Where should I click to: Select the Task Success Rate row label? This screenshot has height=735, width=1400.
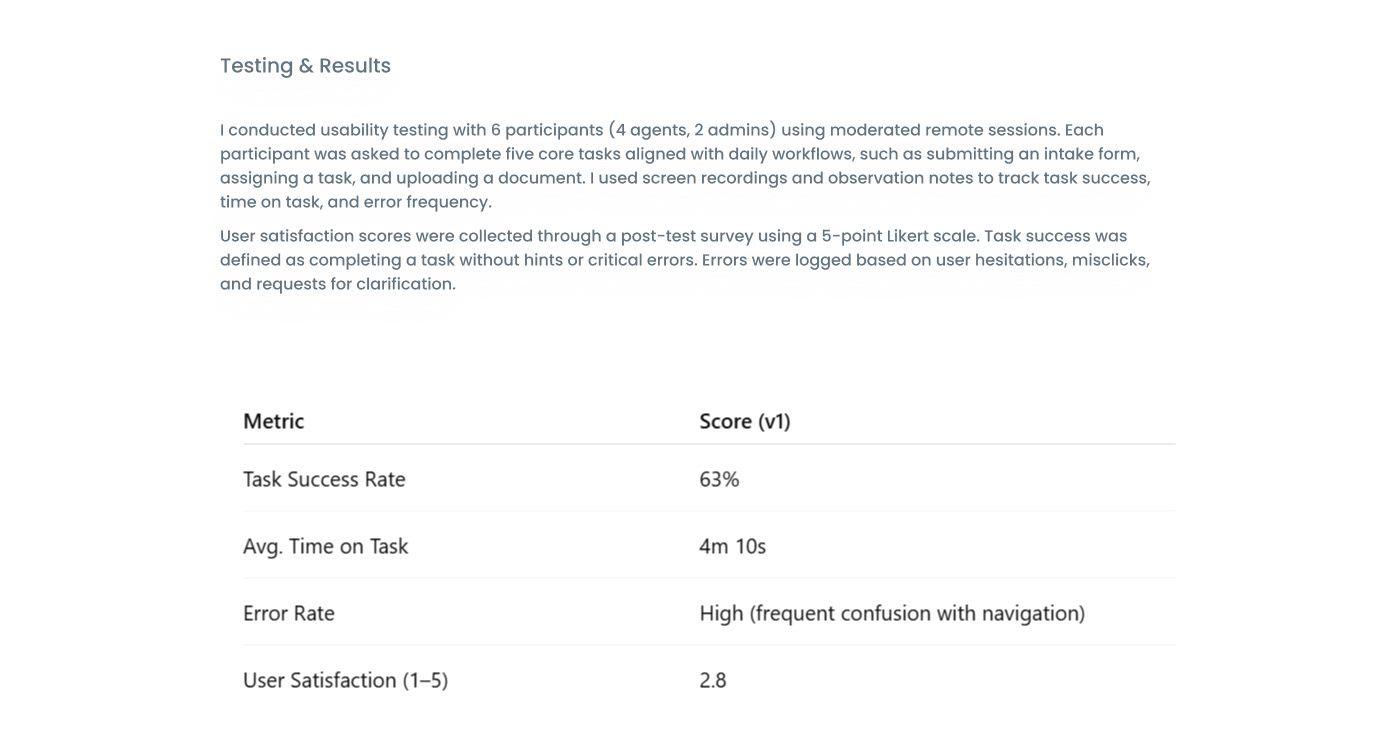pos(324,479)
